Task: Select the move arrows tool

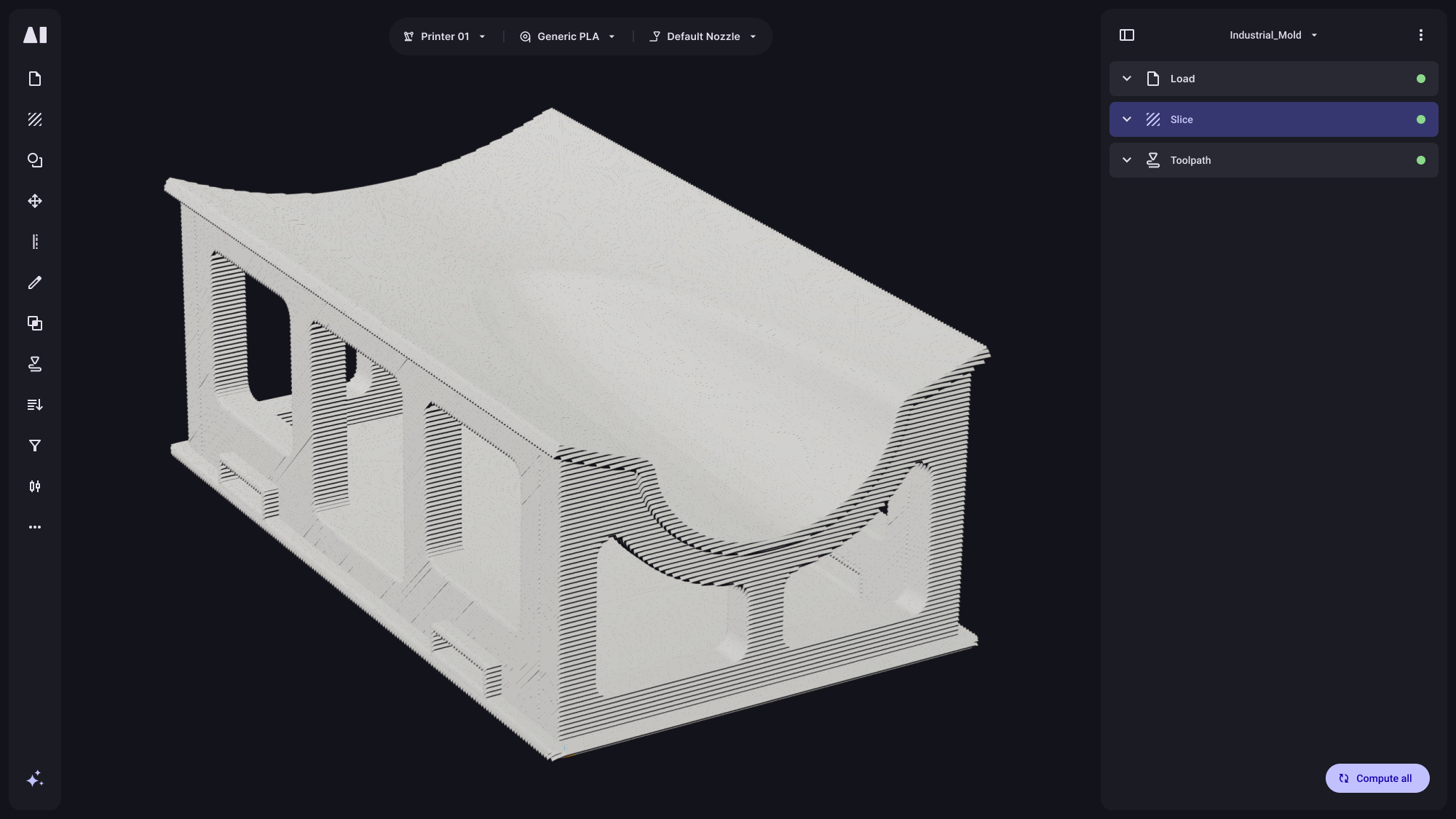Action: click(x=35, y=201)
